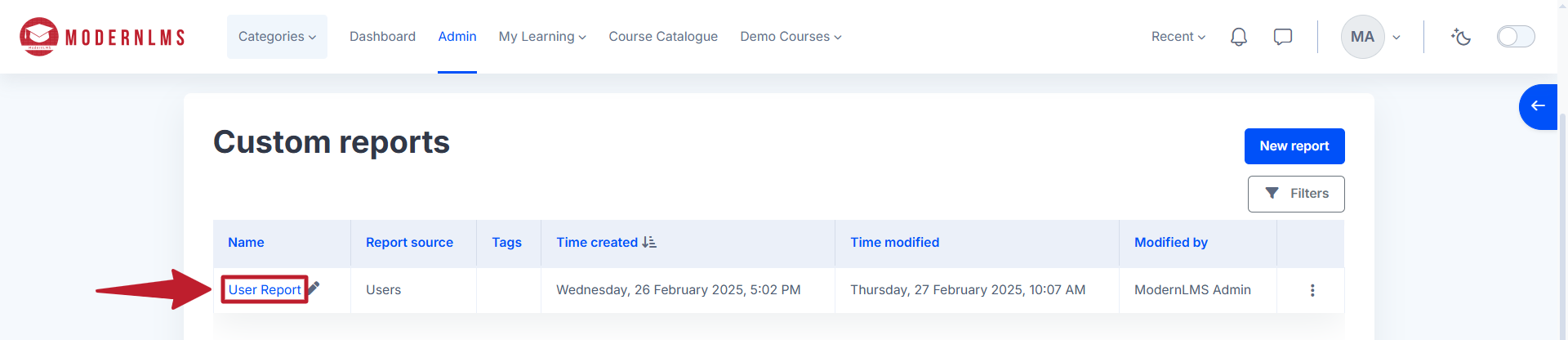Click the MA user avatar

1362,37
